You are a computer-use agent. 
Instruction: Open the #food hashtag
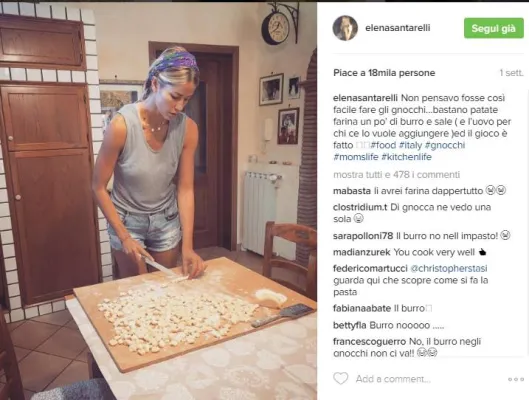click(383, 145)
